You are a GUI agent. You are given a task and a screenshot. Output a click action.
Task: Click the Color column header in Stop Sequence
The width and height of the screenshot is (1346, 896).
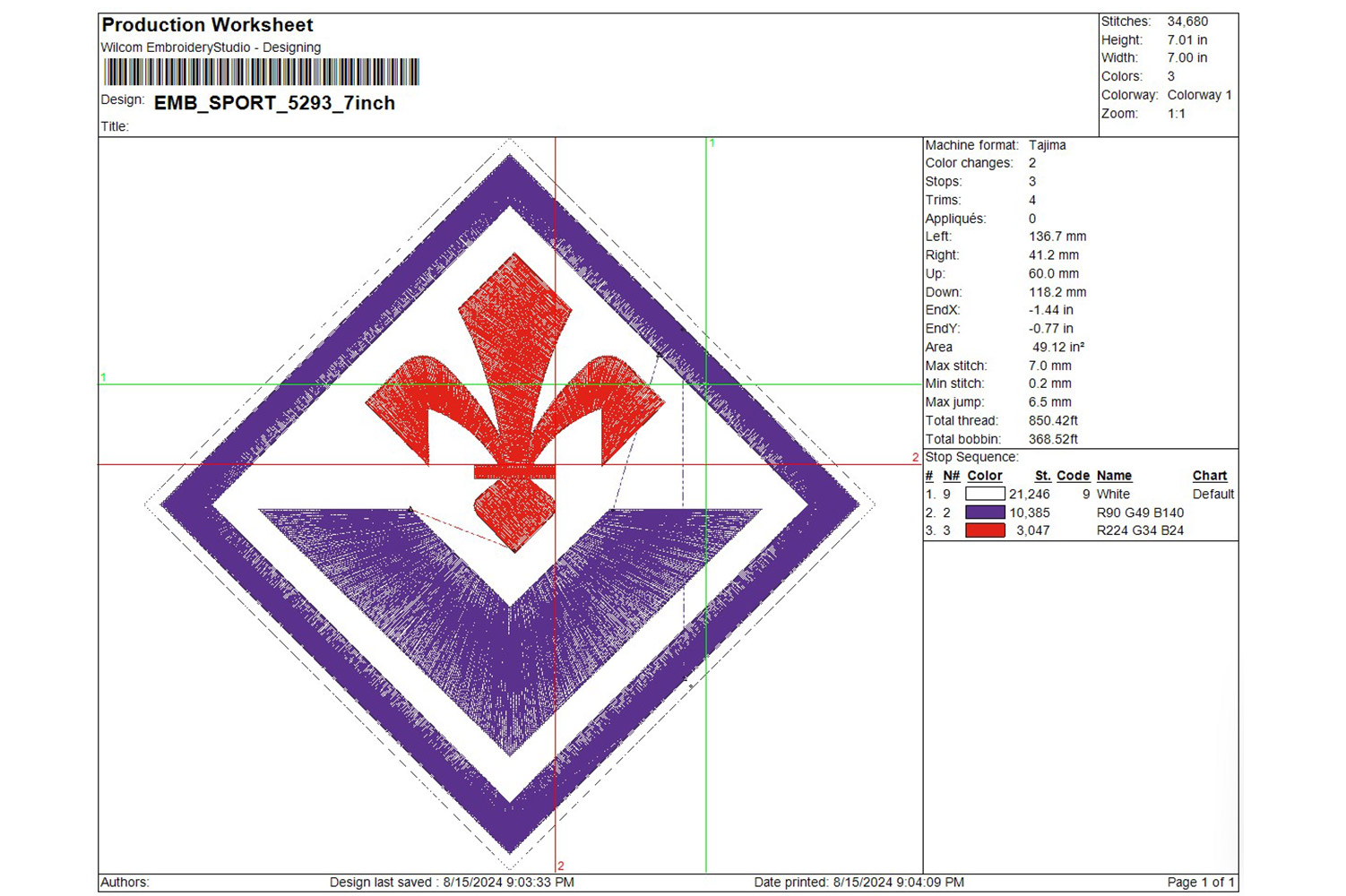pyautogui.click(x=984, y=476)
